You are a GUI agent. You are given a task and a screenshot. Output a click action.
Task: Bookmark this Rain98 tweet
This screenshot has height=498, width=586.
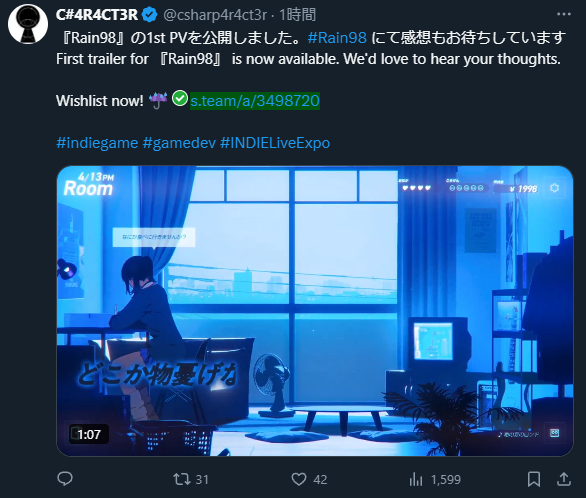click(534, 479)
